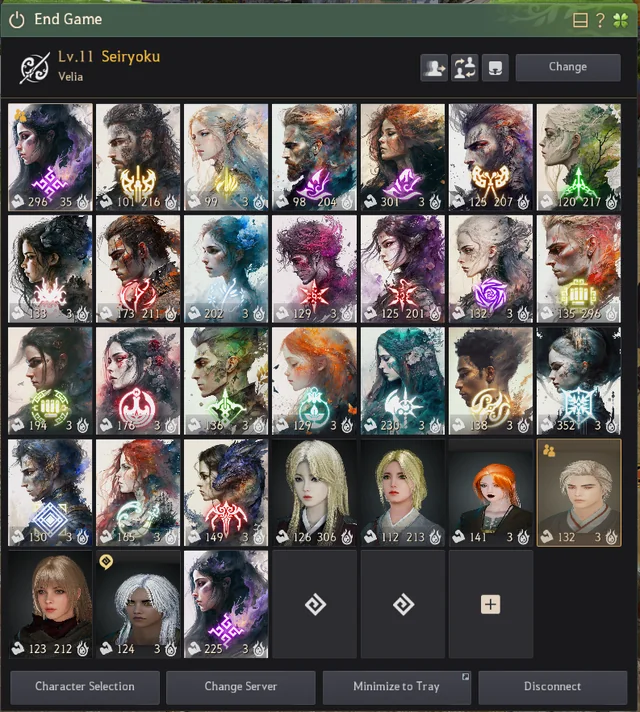Image resolution: width=640 pixels, height=712 pixels.
Task: Click the End Game power icon
Action: 17,20
